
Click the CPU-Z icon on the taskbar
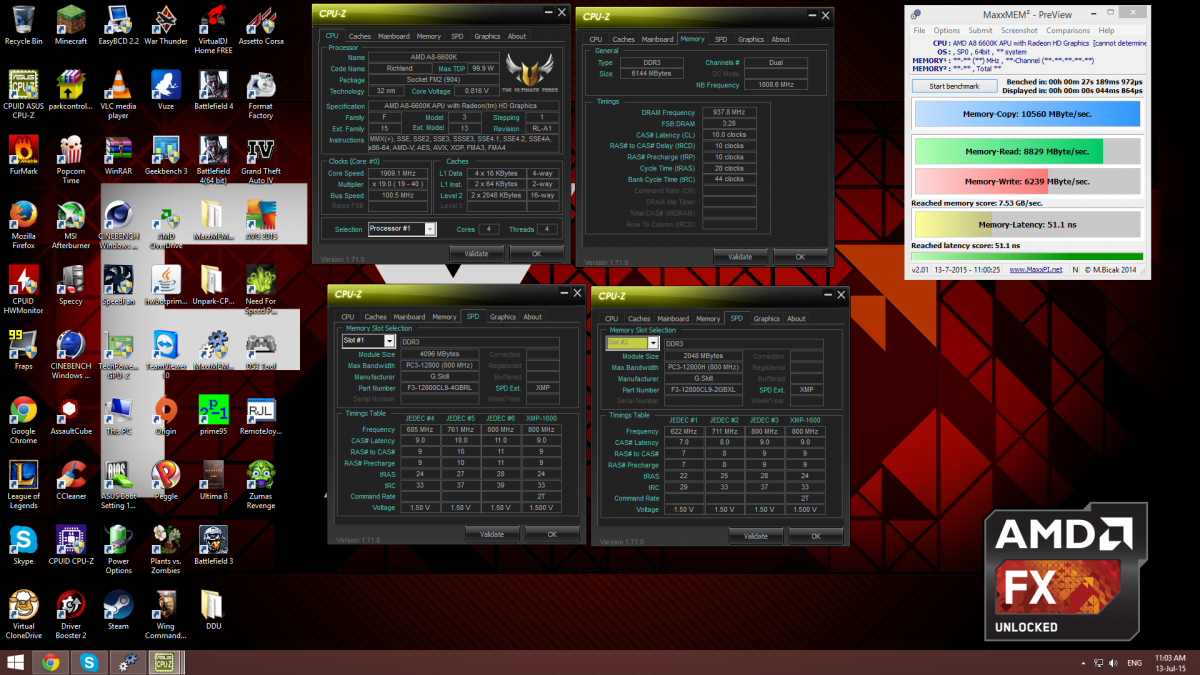(163, 662)
